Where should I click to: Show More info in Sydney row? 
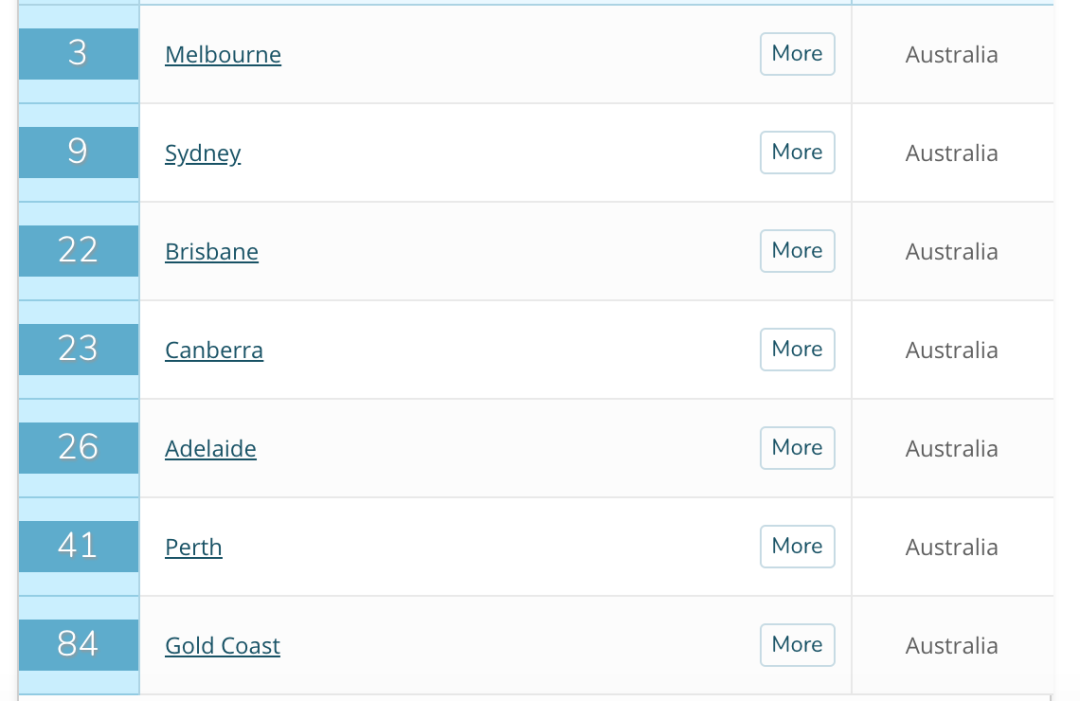click(797, 152)
